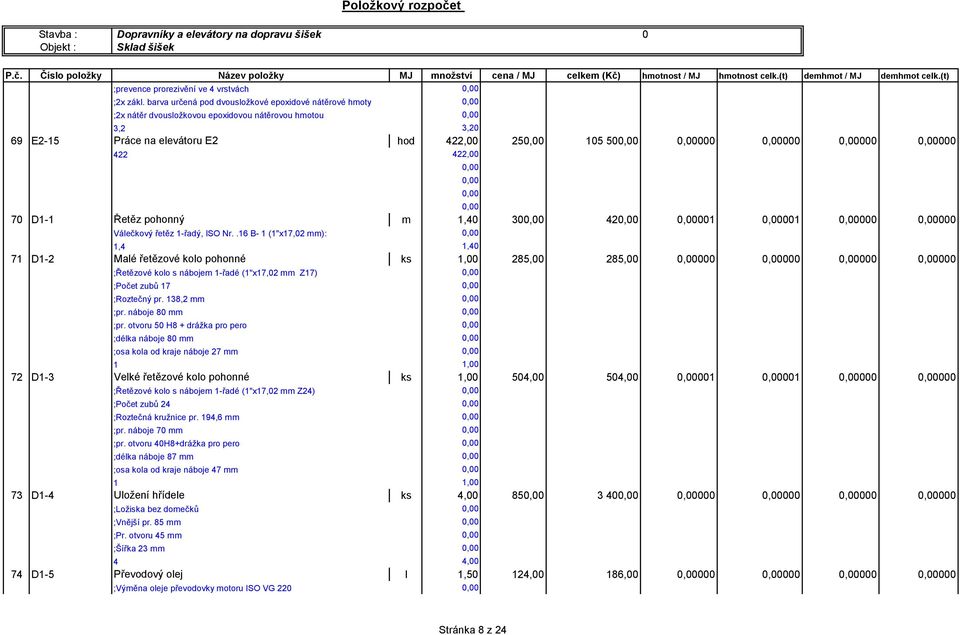Click the total "186,00"
Image resolution: width=960 pixels, height=635 pixels.
coord(622,574)
